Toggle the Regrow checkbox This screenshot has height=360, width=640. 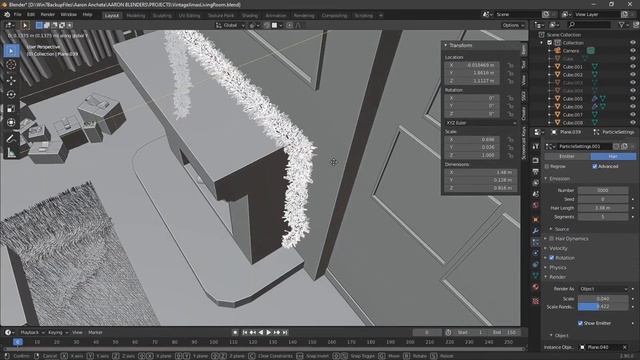click(x=547, y=167)
